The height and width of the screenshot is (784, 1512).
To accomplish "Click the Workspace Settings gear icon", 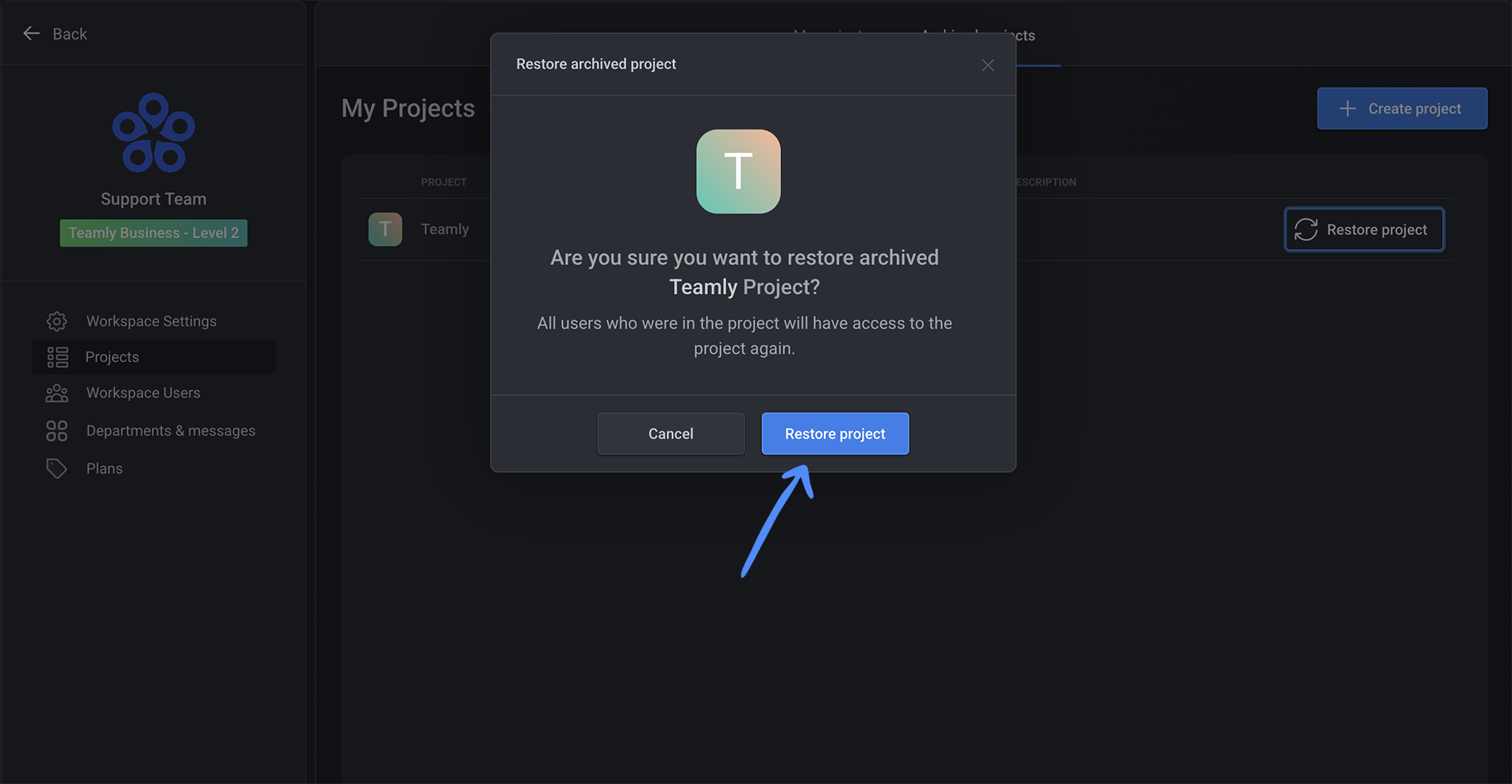I will point(57,321).
